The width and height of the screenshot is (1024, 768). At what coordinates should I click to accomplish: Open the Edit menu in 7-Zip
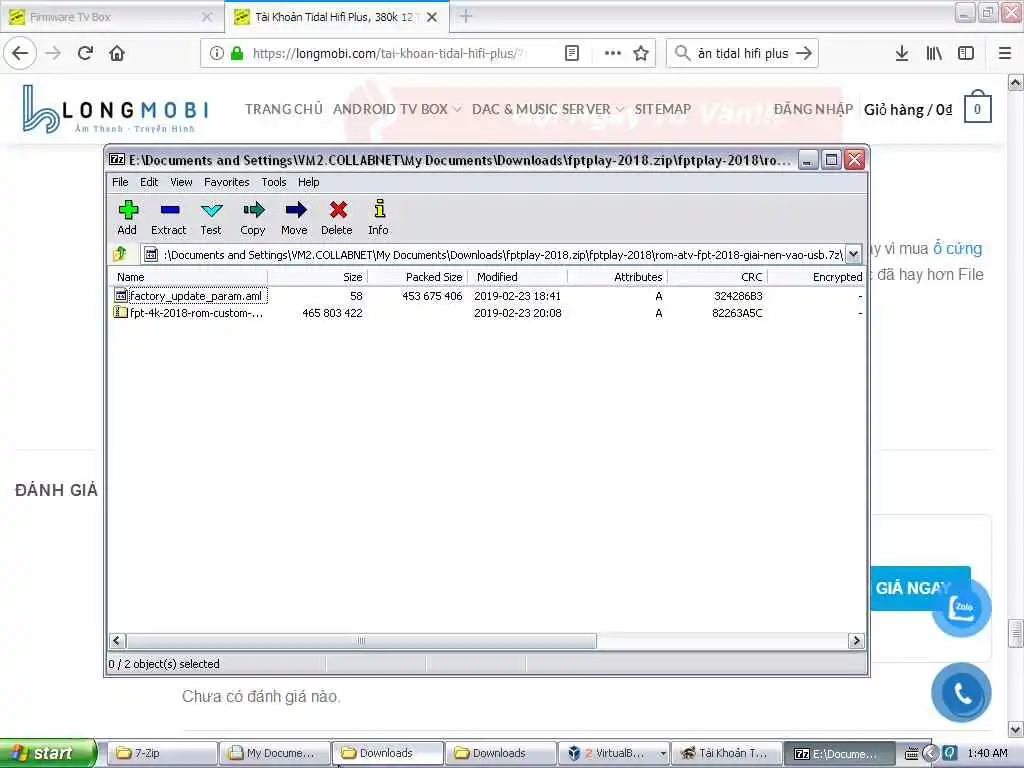[149, 182]
